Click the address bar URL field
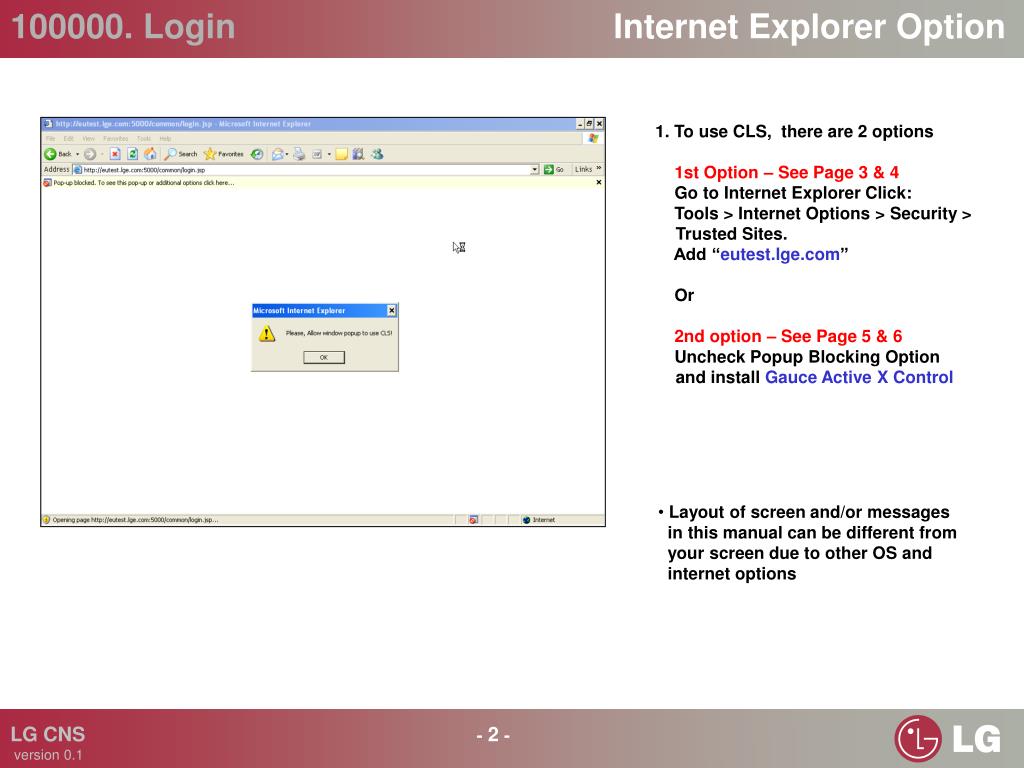The width and height of the screenshot is (1024, 768). pyautogui.click(x=306, y=170)
